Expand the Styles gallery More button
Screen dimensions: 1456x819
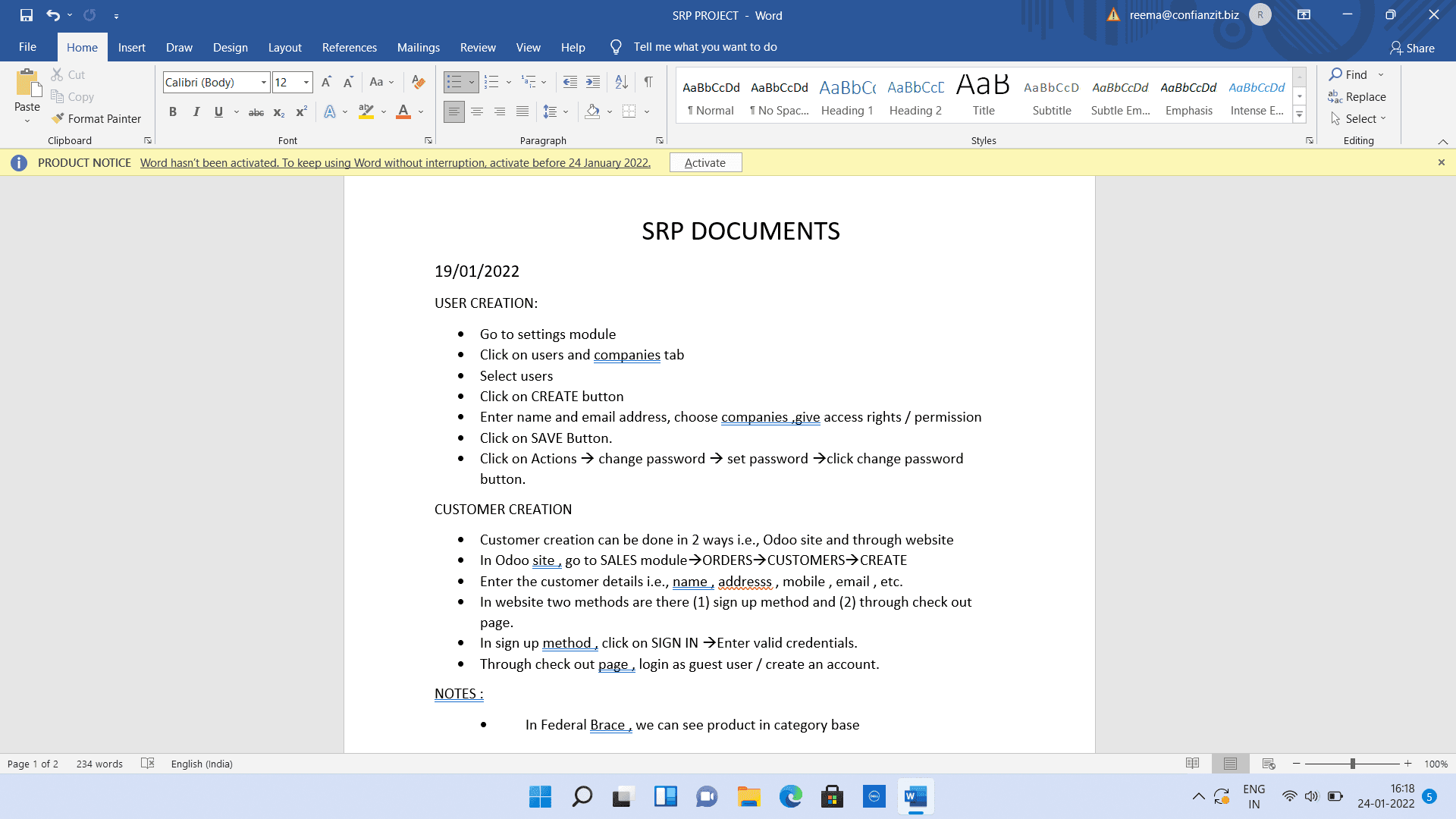pos(1300,115)
